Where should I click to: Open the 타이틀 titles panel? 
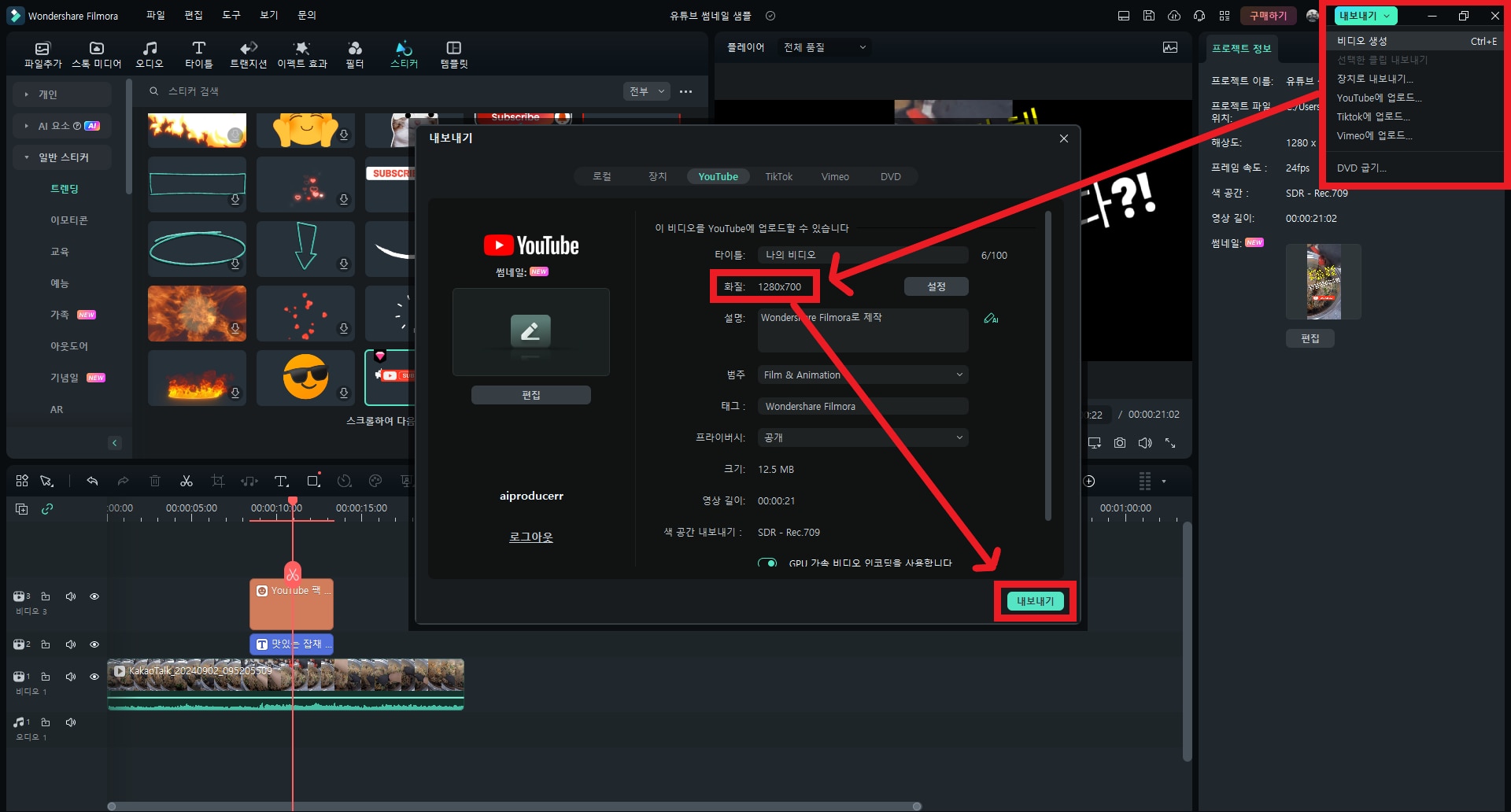tap(198, 54)
